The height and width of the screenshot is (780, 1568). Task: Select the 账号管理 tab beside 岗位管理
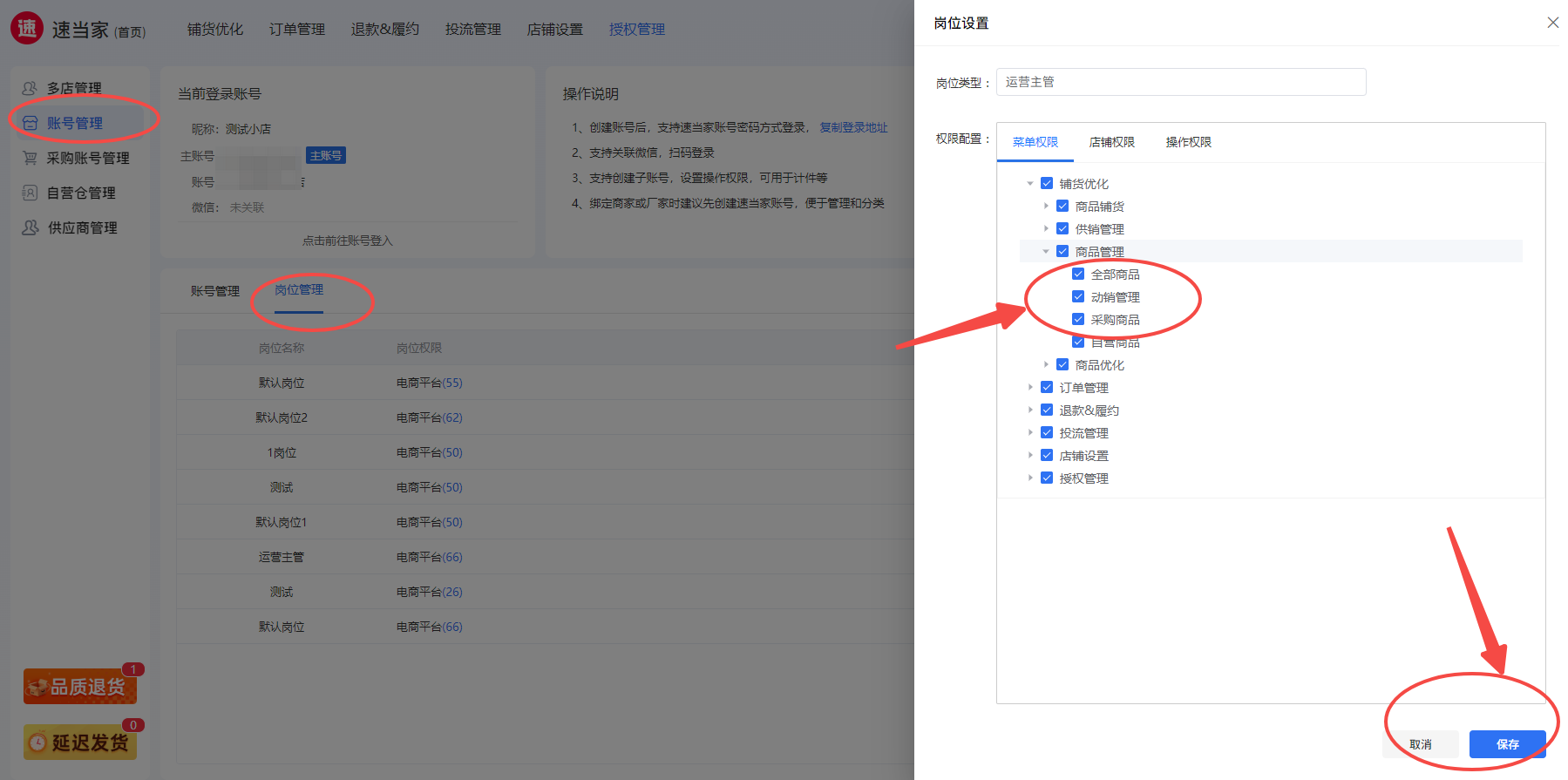215,291
